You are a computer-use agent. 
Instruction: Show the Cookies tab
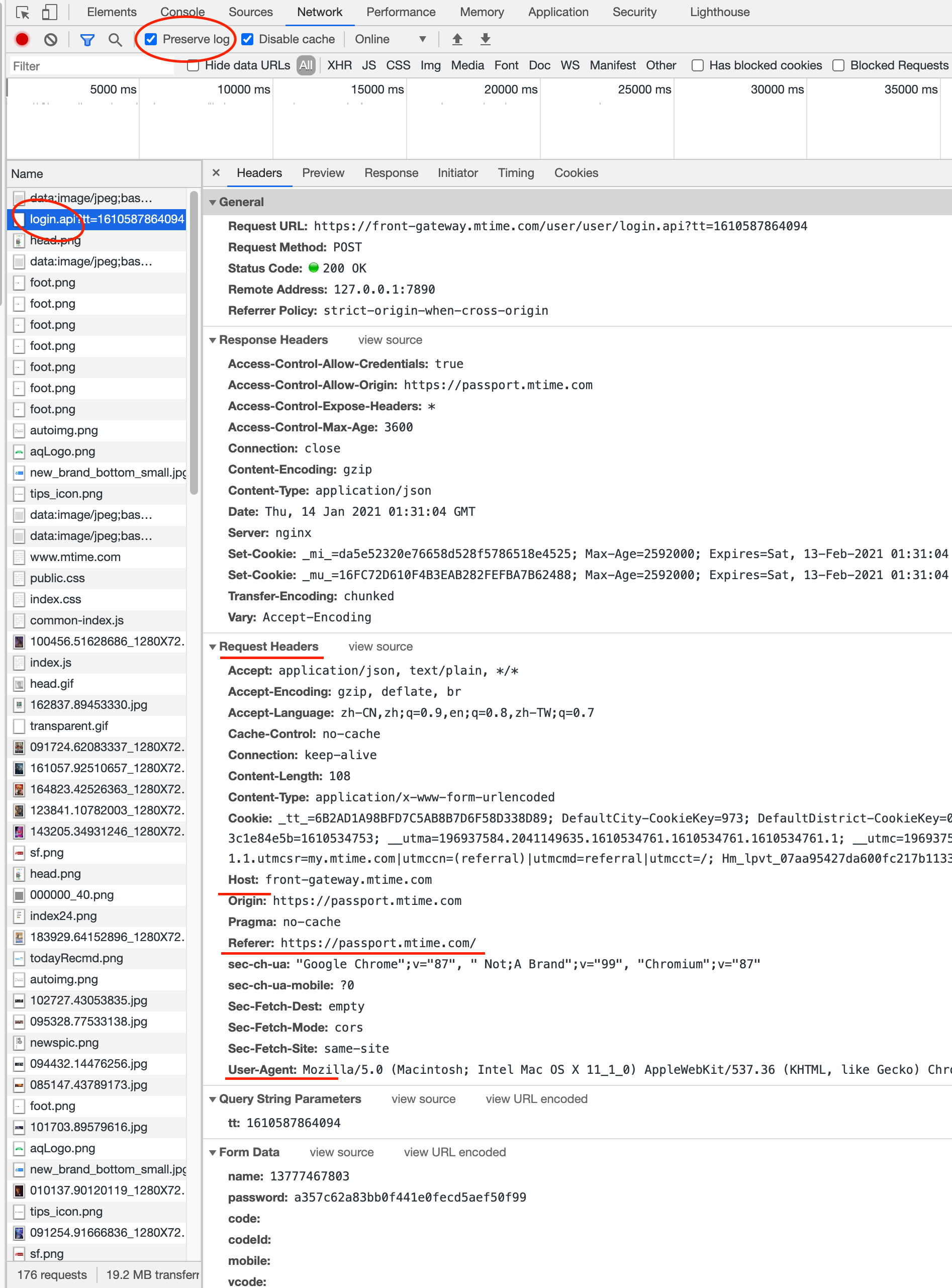tap(576, 173)
